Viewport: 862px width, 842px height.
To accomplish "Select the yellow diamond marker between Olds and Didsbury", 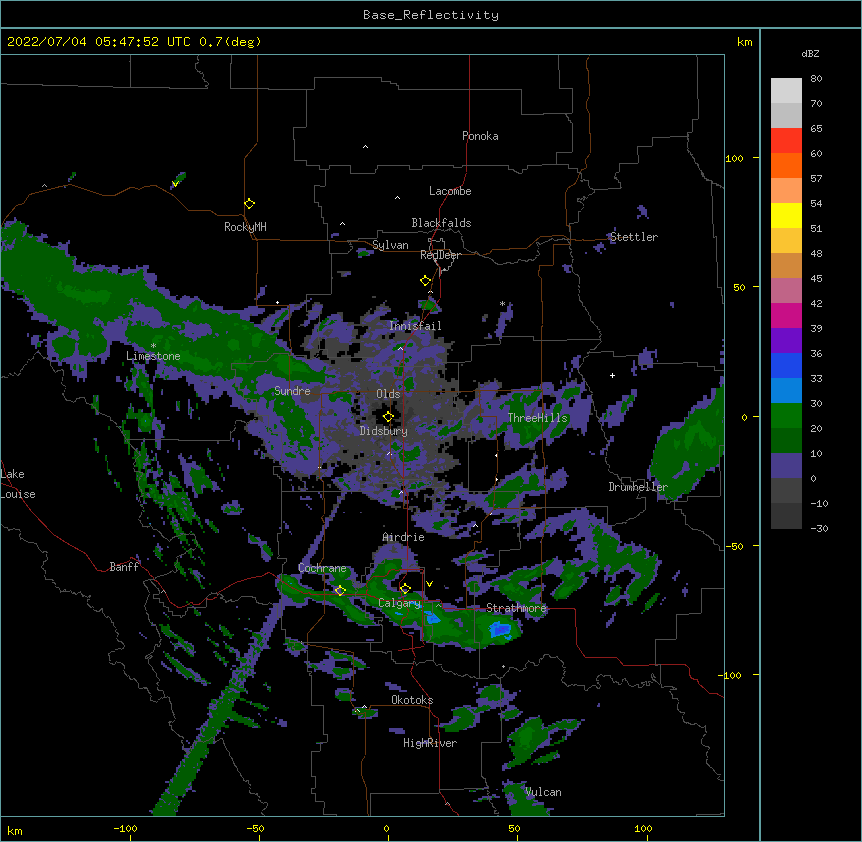I will pyautogui.click(x=388, y=416).
